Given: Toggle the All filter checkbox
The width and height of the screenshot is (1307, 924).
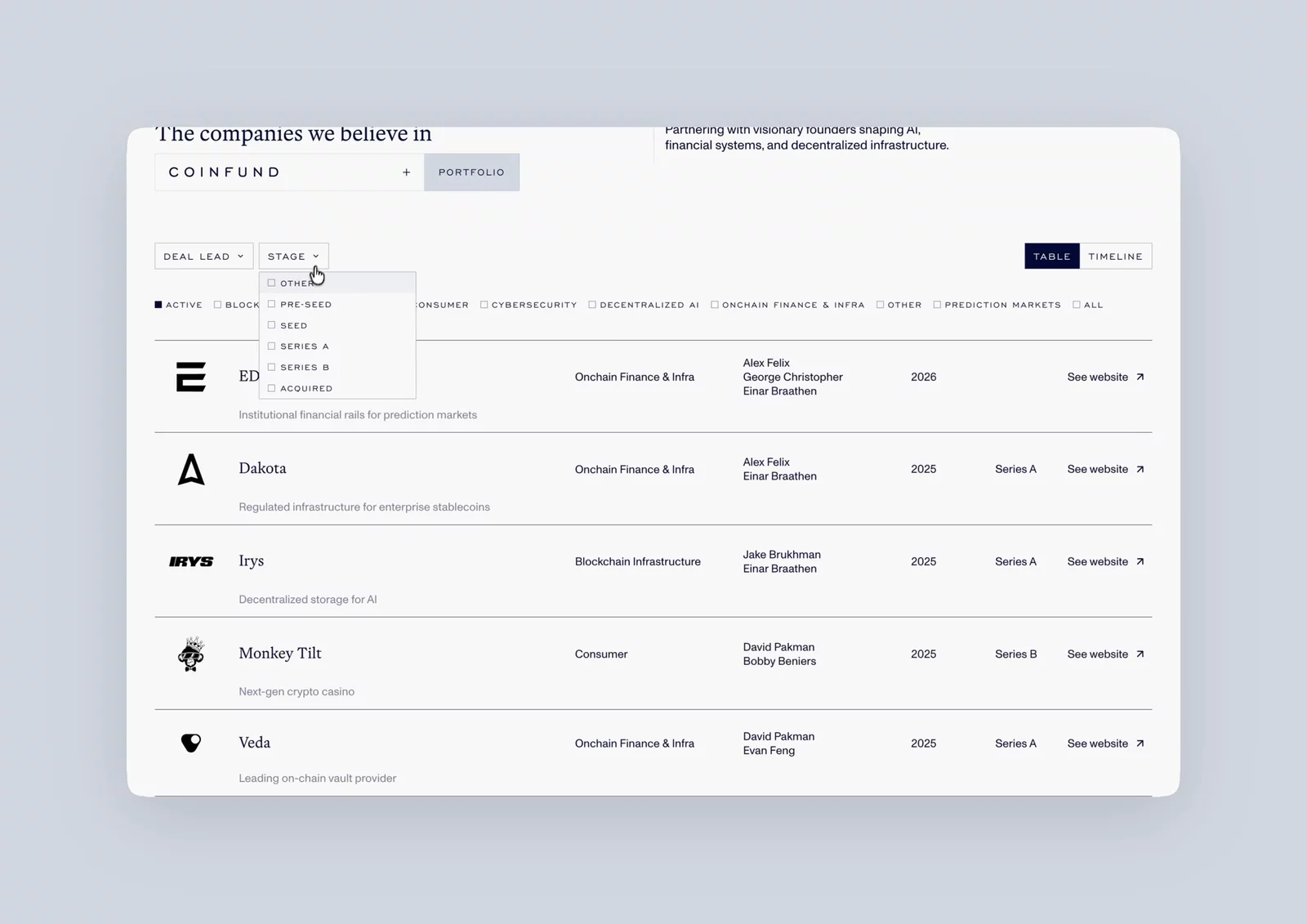Looking at the screenshot, I should pos(1077,305).
